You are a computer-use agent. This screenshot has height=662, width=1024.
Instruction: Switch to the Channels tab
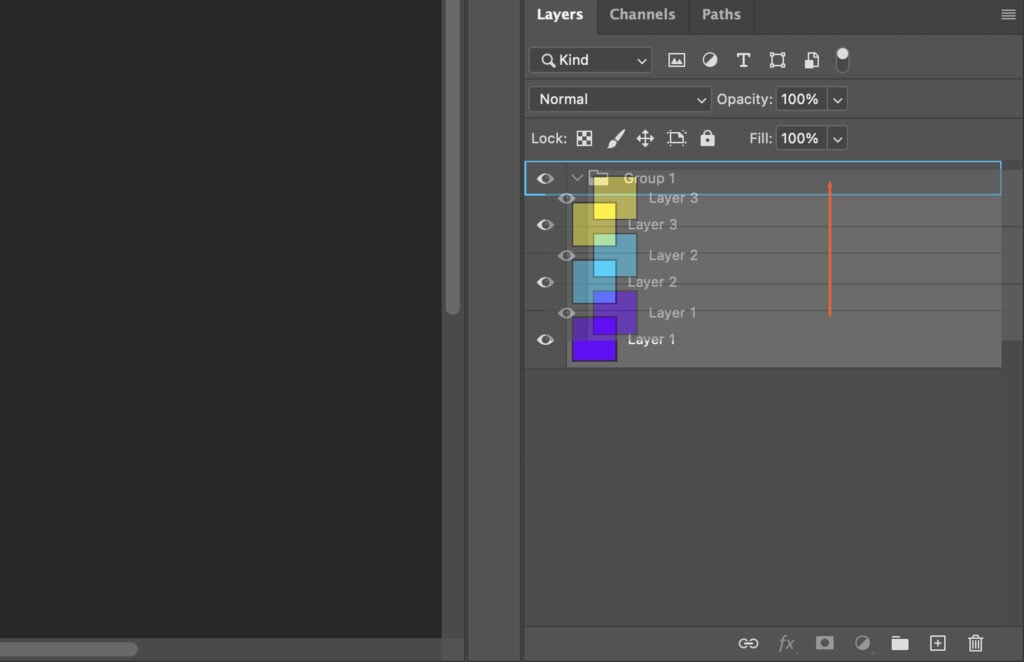[x=642, y=15]
